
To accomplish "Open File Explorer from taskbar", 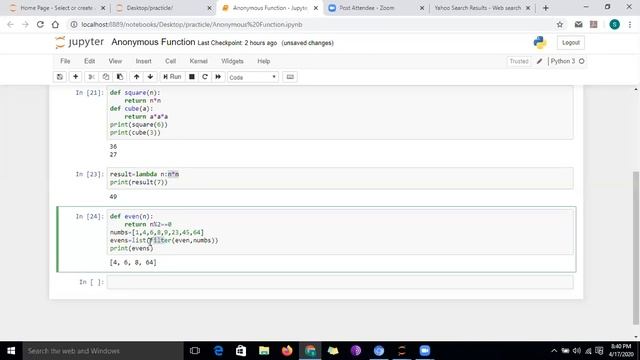I will 264,351.
